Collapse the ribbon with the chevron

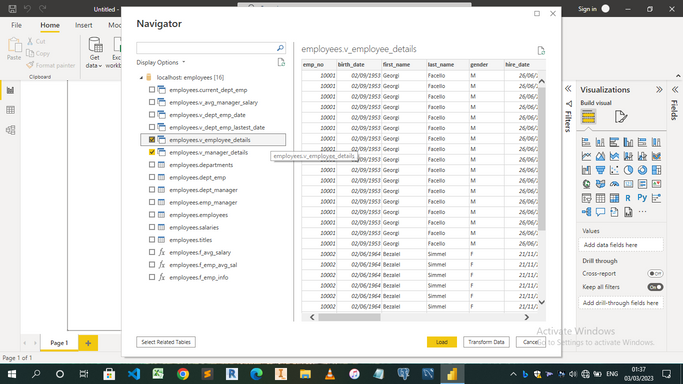pyautogui.click(x=678, y=76)
